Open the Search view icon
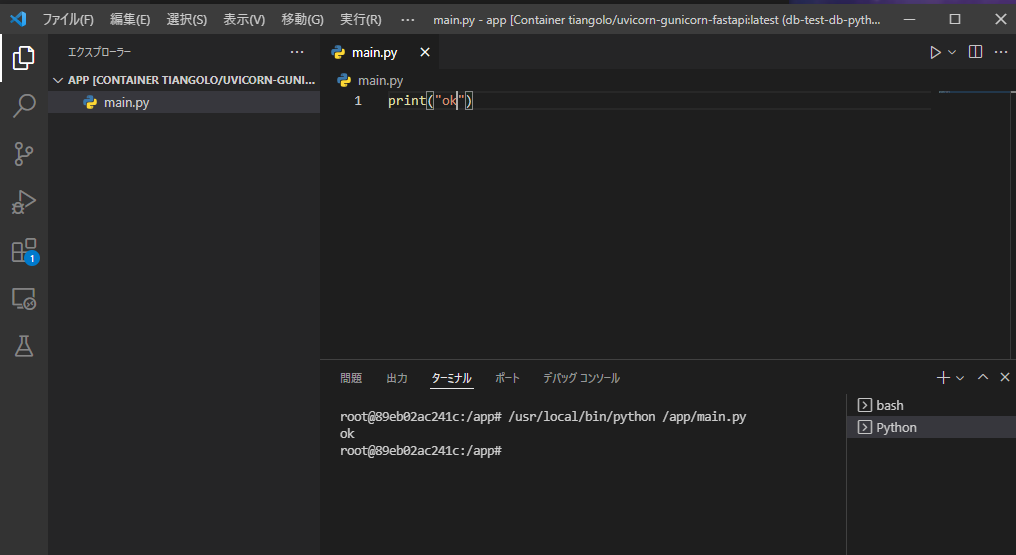This screenshot has height=555, width=1016. pyautogui.click(x=24, y=106)
